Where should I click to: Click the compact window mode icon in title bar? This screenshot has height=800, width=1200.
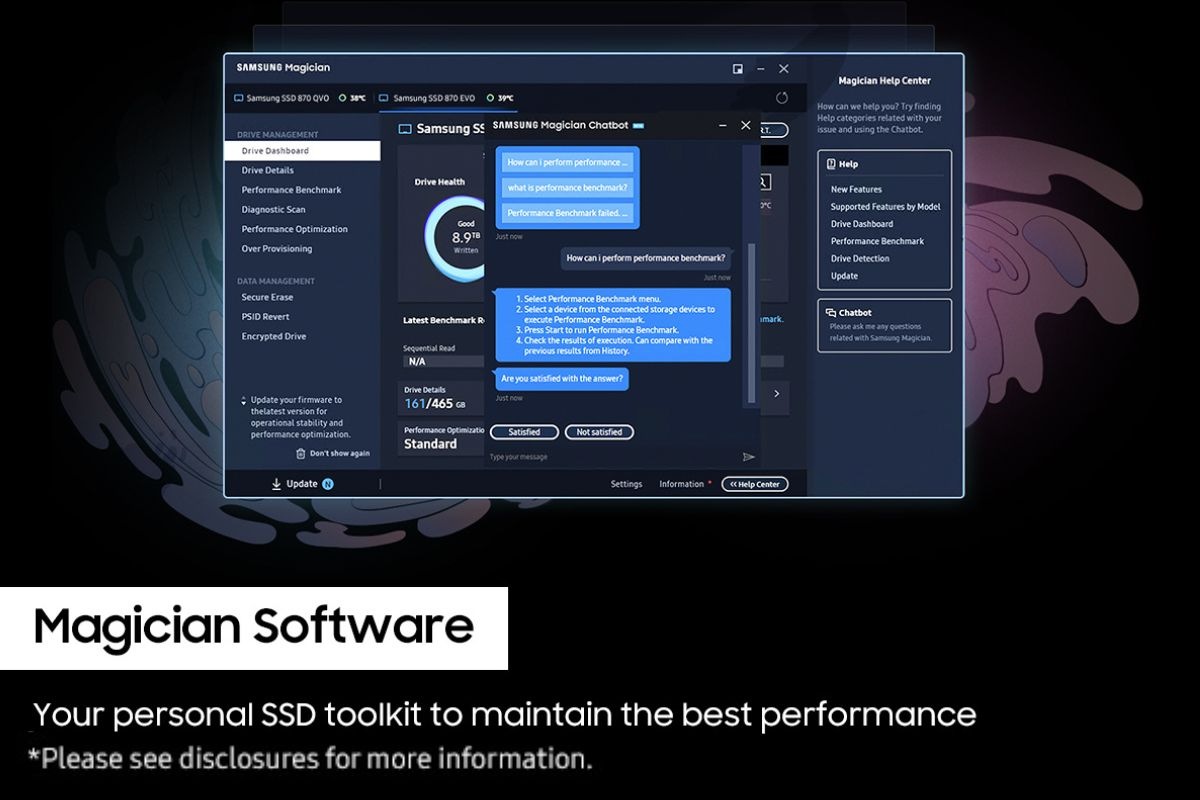tap(738, 69)
